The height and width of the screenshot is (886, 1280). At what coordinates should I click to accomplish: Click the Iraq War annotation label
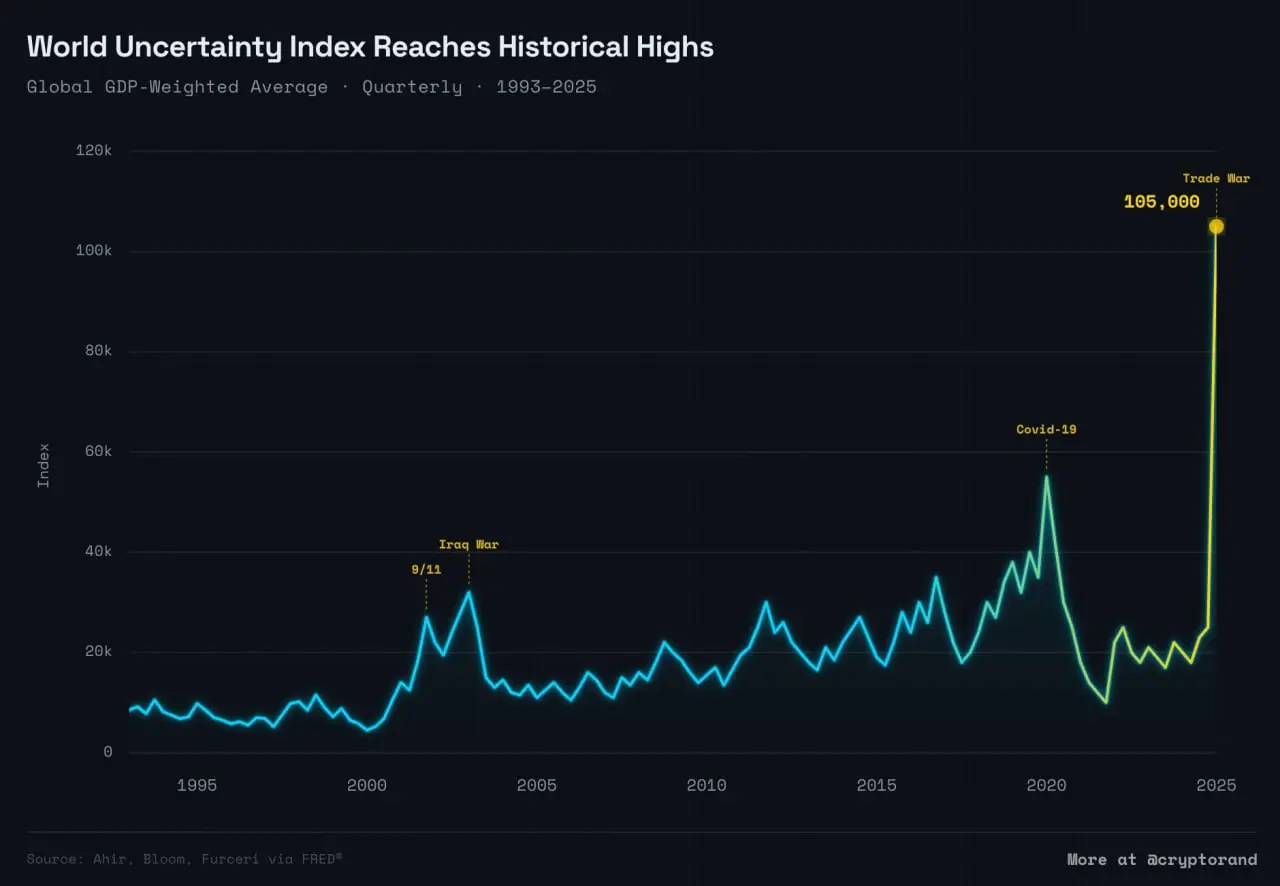[x=468, y=545]
